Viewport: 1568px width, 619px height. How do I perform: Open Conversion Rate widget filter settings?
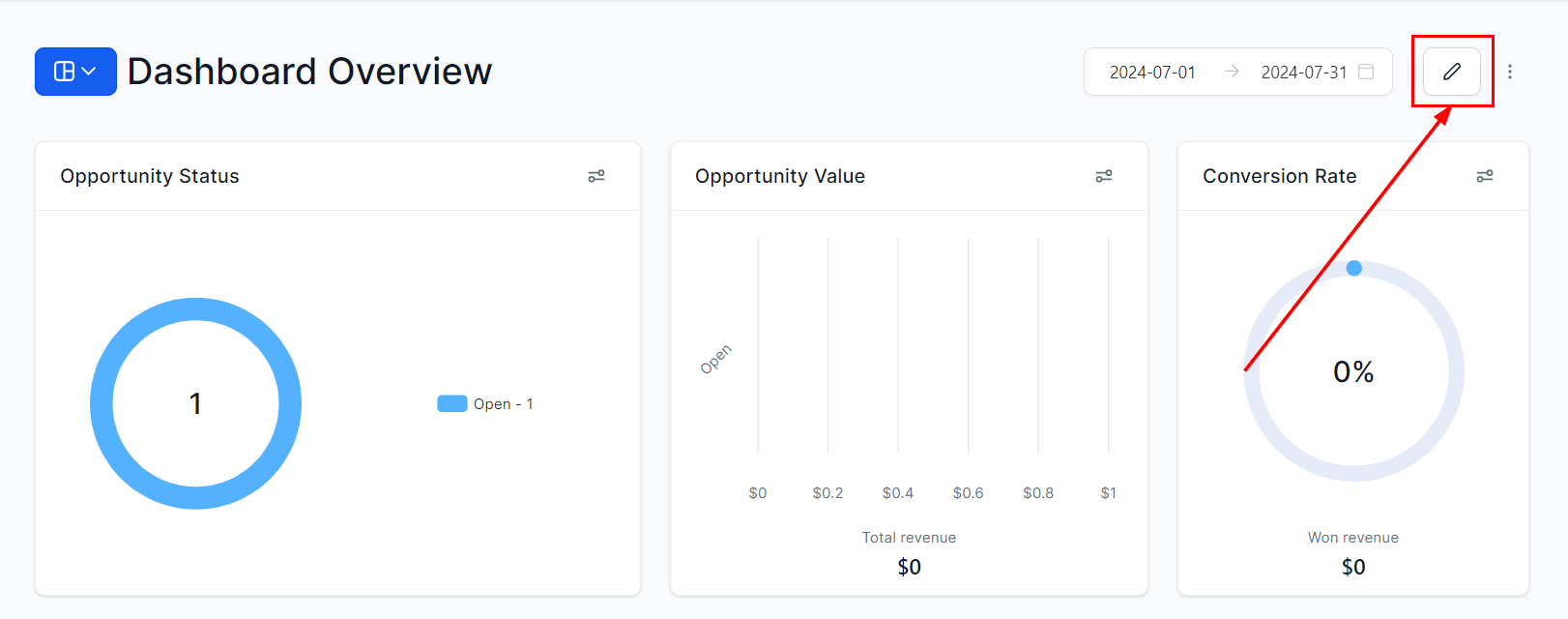point(1485,176)
